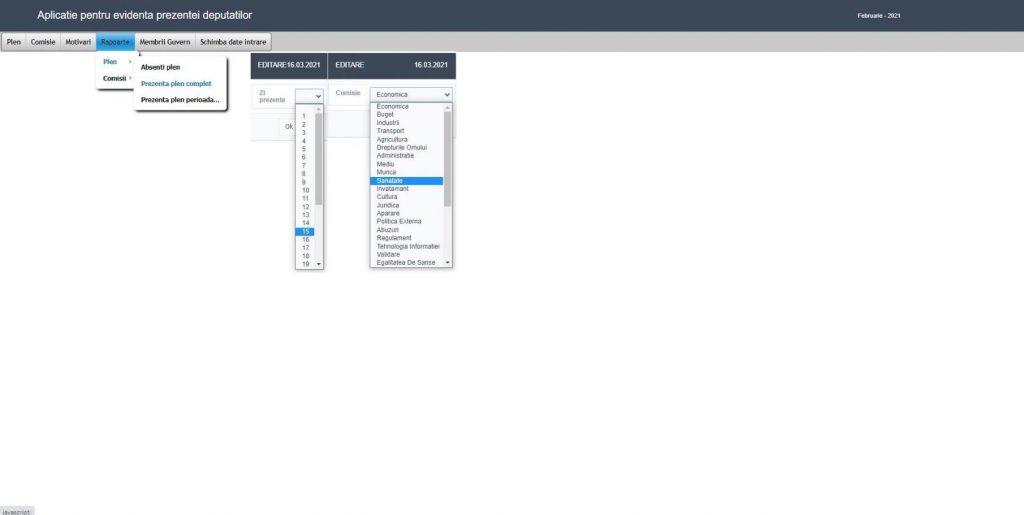Click day list scrollbar down arrow
Screen dimensions: 1024x515
tap(319, 264)
